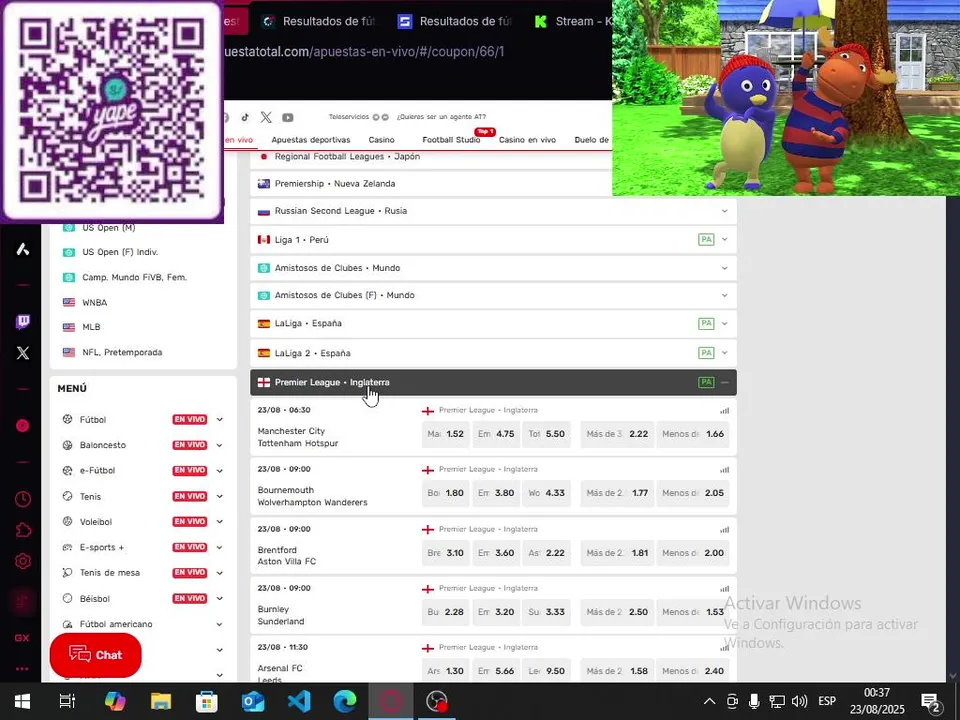Open WNBA in the sports list
960x720 pixels.
[94, 302]
